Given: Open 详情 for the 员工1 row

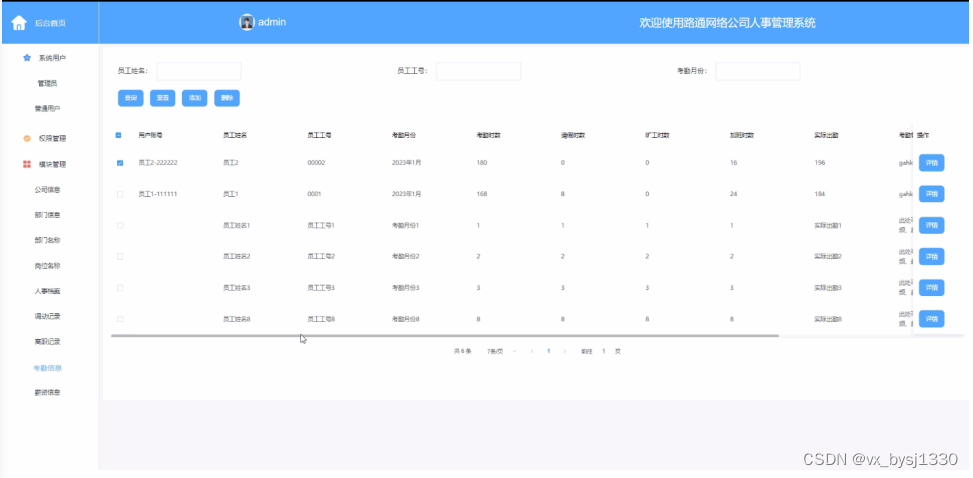Looking at the screenshot, I should pos(931,194).
